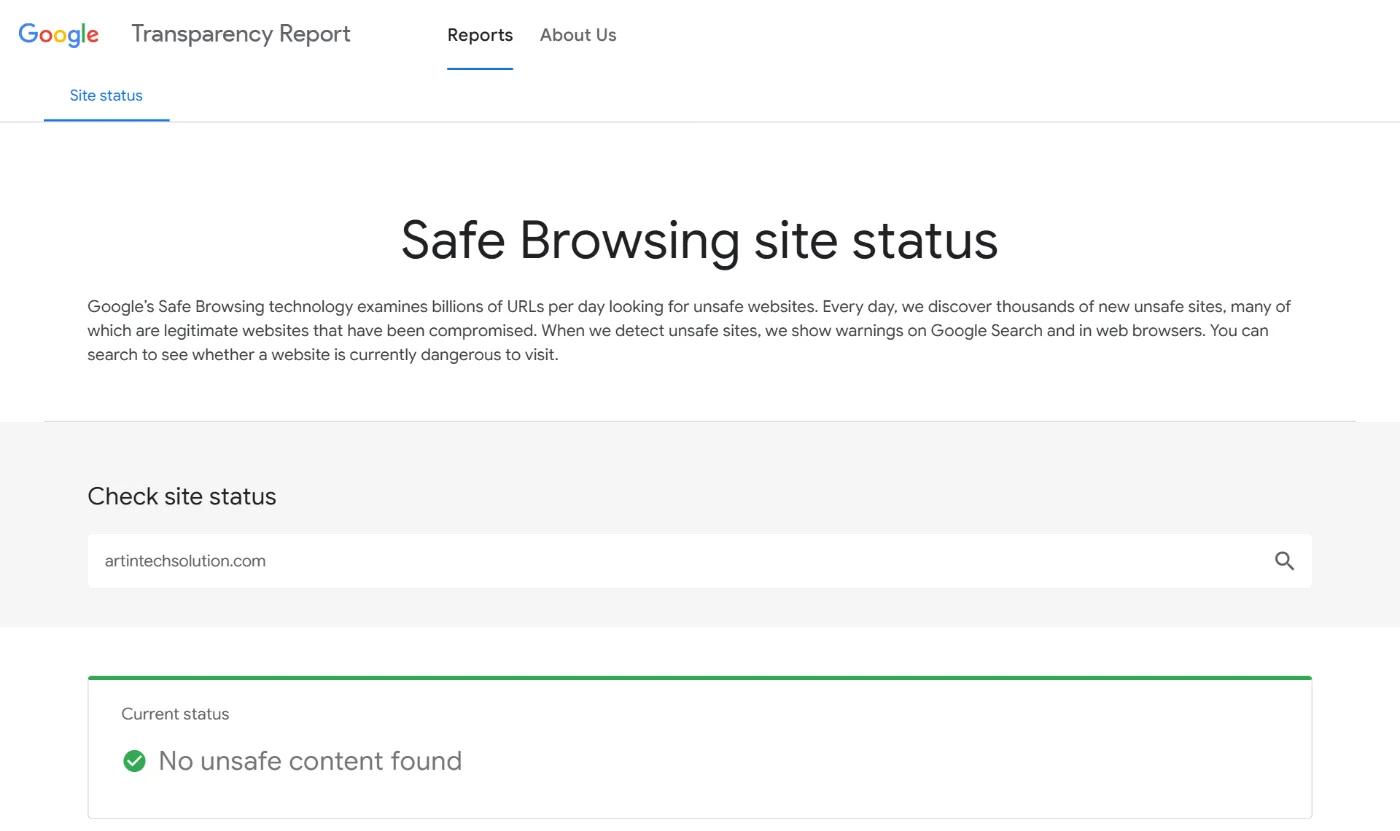
Task: Click the Current status label
Action: (x=175, y=714)
